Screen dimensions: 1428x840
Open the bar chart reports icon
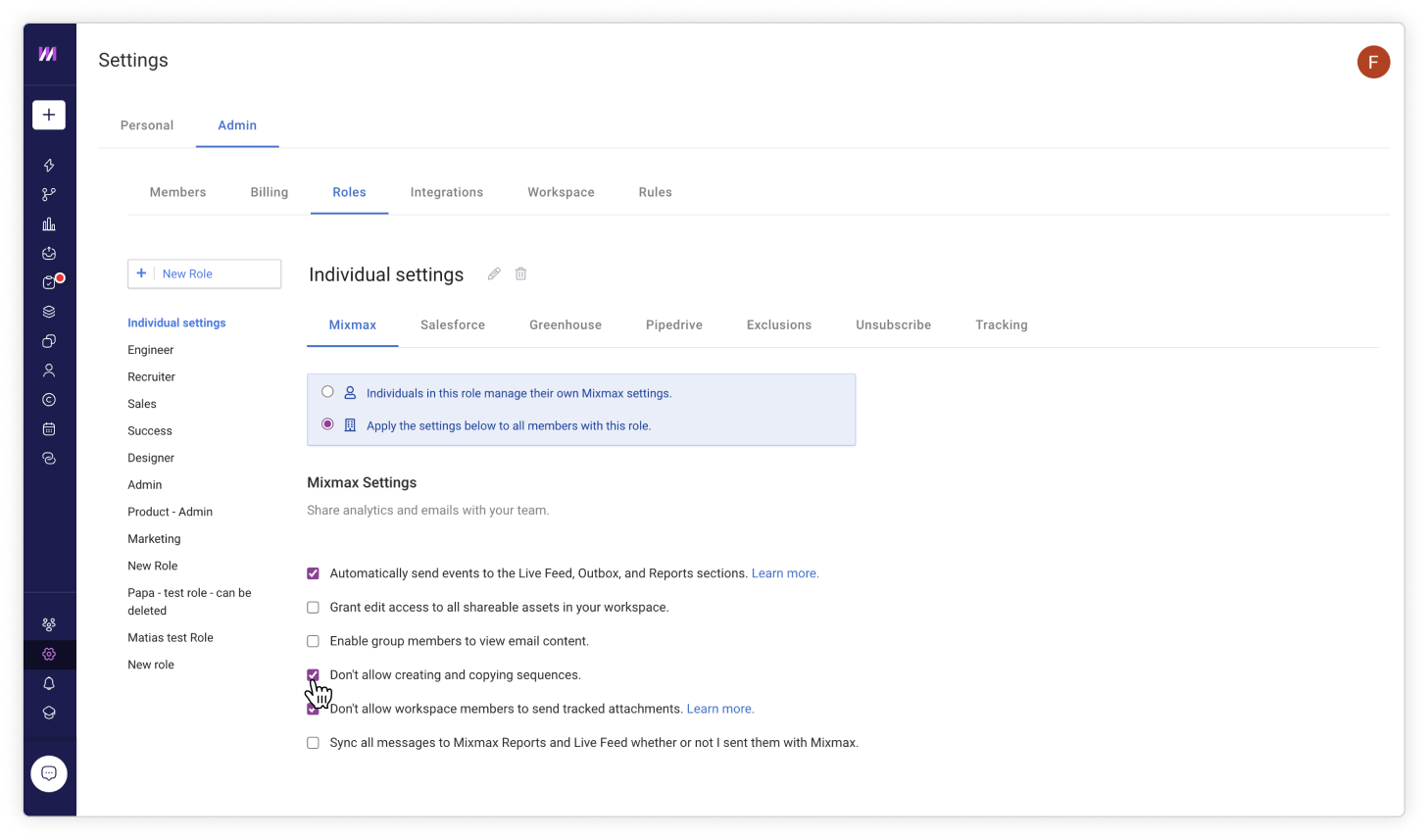pyautogui.click(x=49, y=224)
